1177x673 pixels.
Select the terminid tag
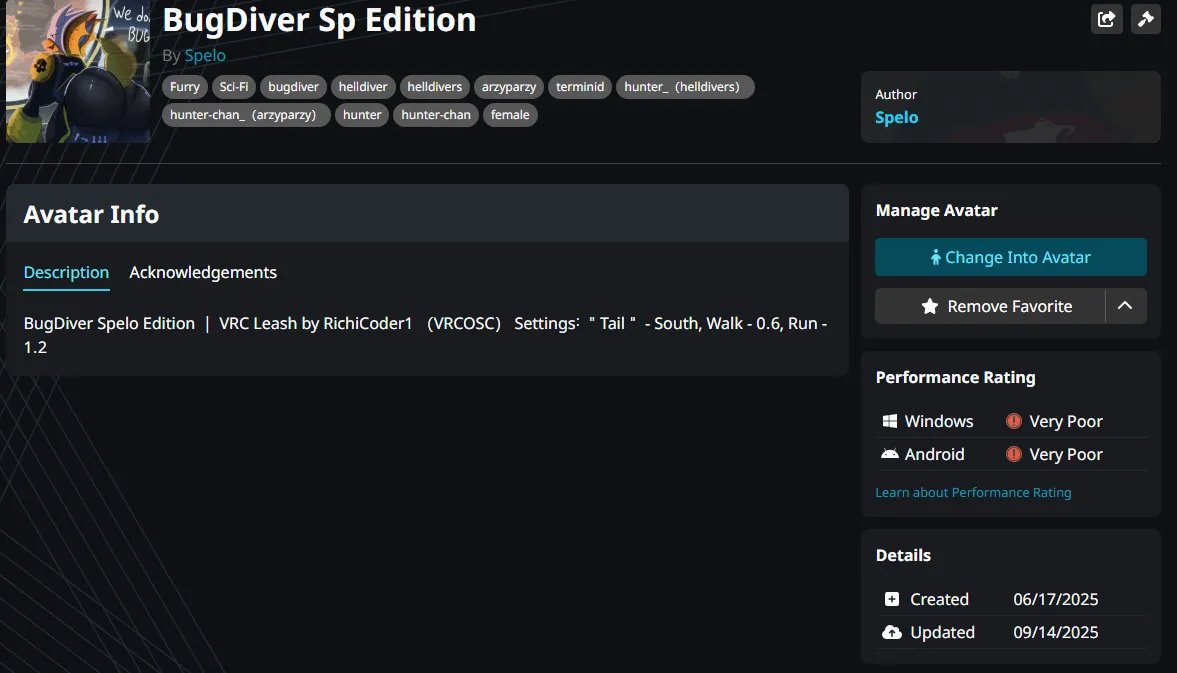point(579,87)
